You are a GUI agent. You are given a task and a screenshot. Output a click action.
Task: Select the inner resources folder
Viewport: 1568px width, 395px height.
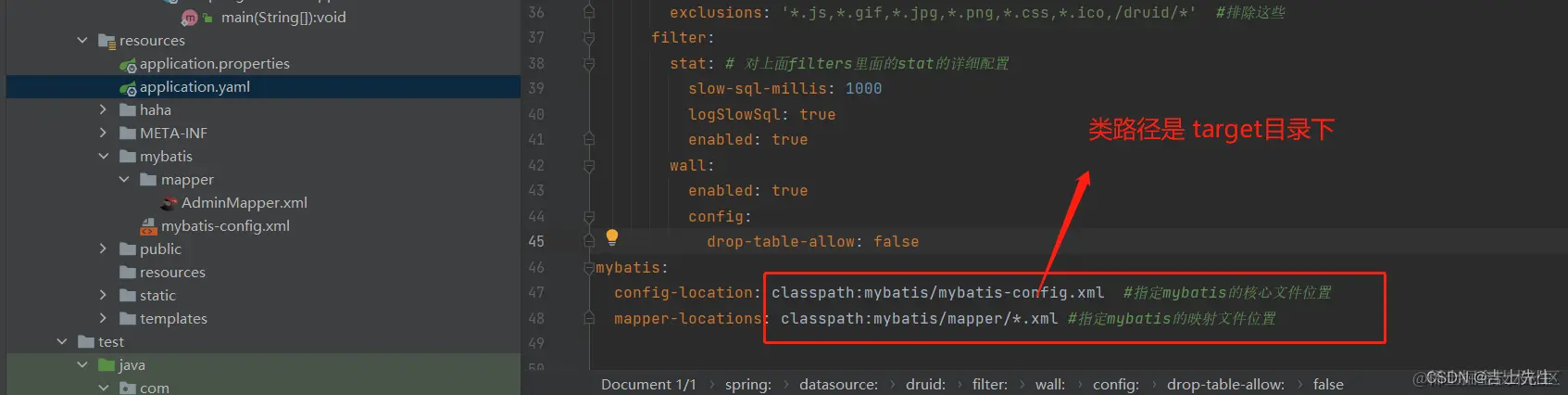click(x=172, y=273)
